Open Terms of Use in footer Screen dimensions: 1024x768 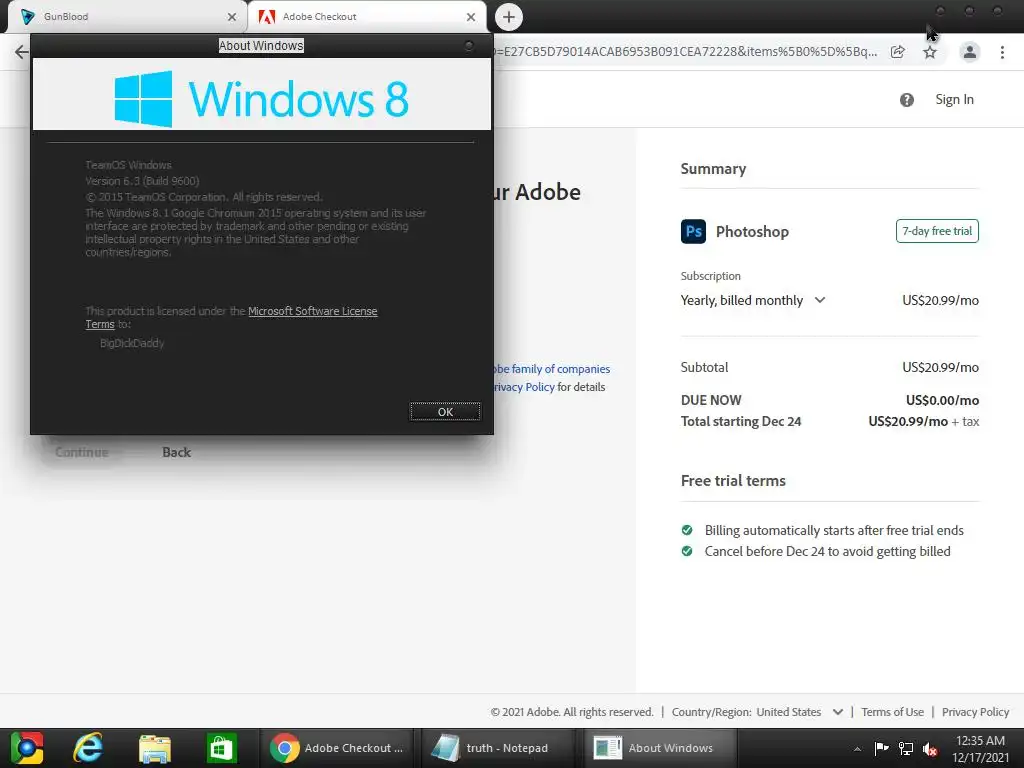(x=892, y=712)
